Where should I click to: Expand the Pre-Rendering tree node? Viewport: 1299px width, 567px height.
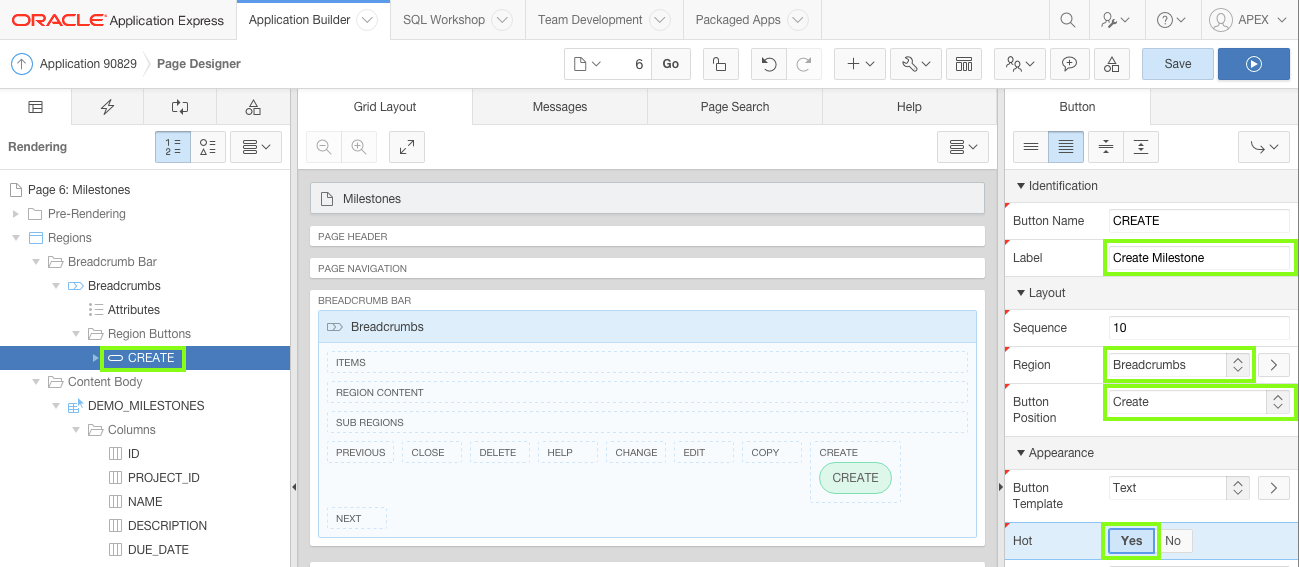(16, 214)
